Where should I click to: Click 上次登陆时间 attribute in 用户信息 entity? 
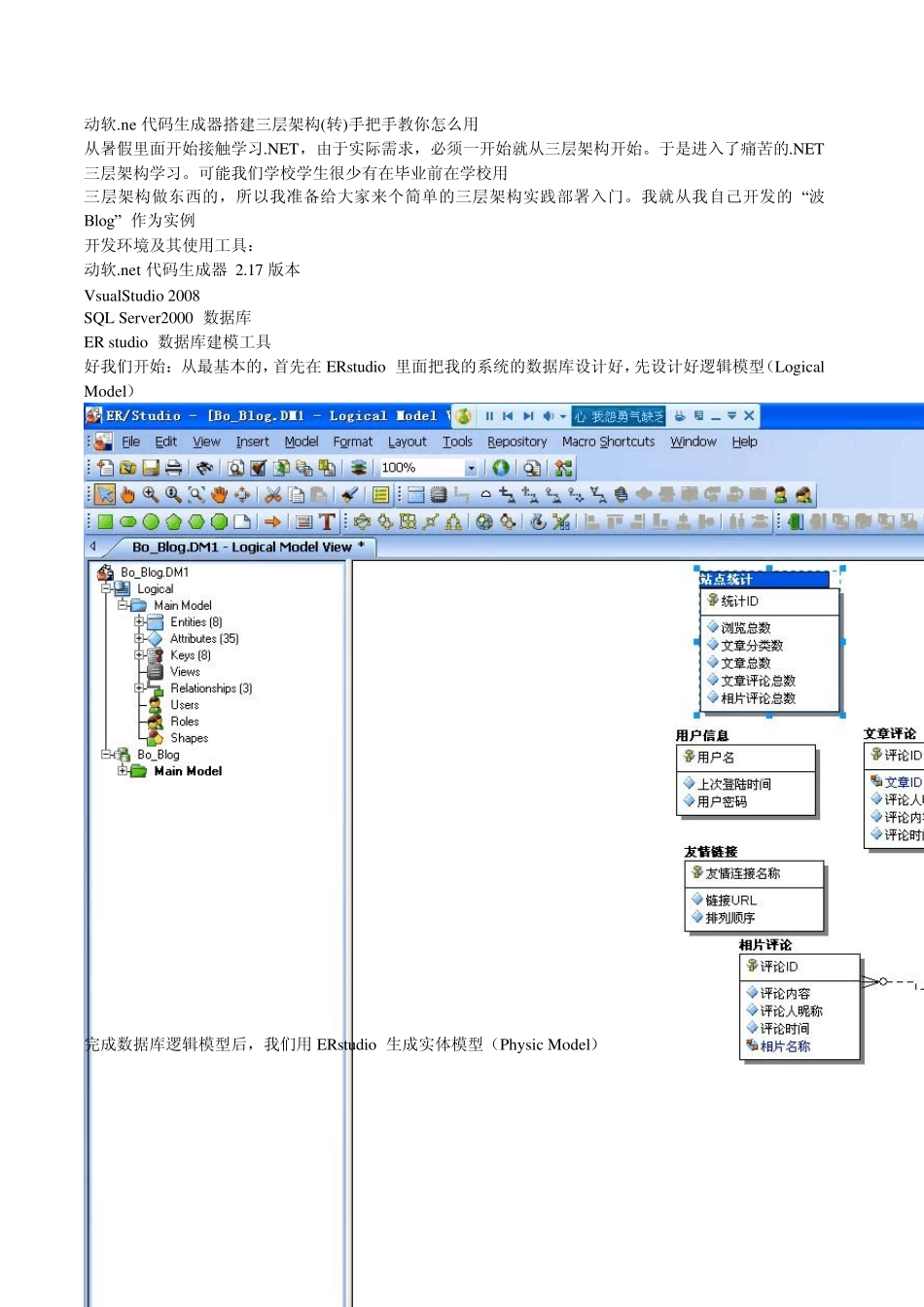[734, 784]
